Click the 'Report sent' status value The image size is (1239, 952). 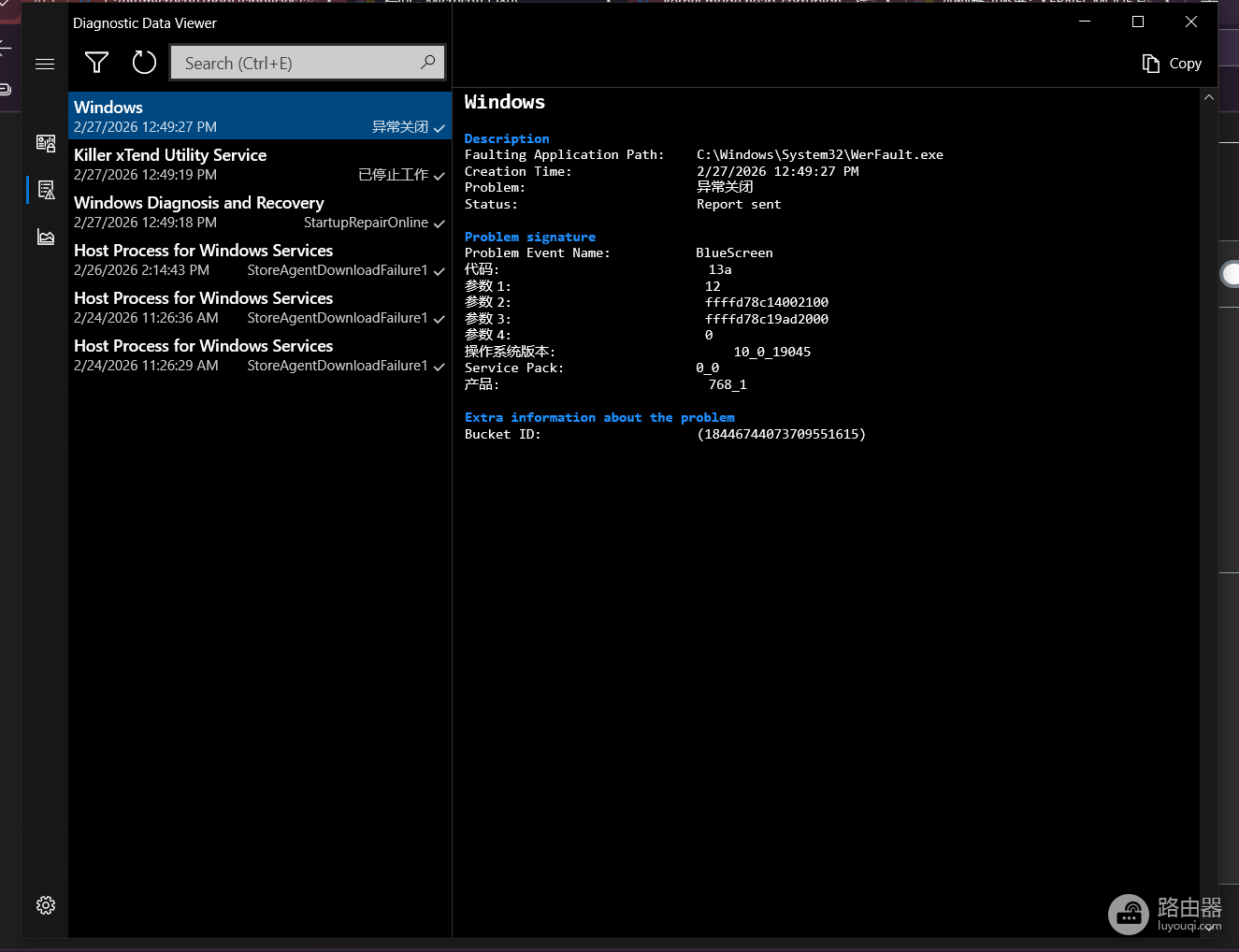739,204
